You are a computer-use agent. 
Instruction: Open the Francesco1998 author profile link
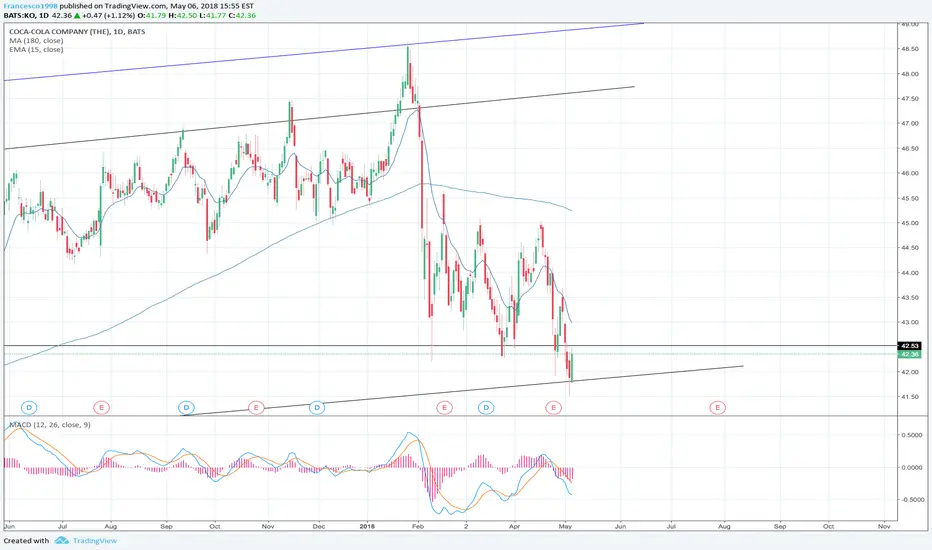pyautogui.click(x=30, y=6)
